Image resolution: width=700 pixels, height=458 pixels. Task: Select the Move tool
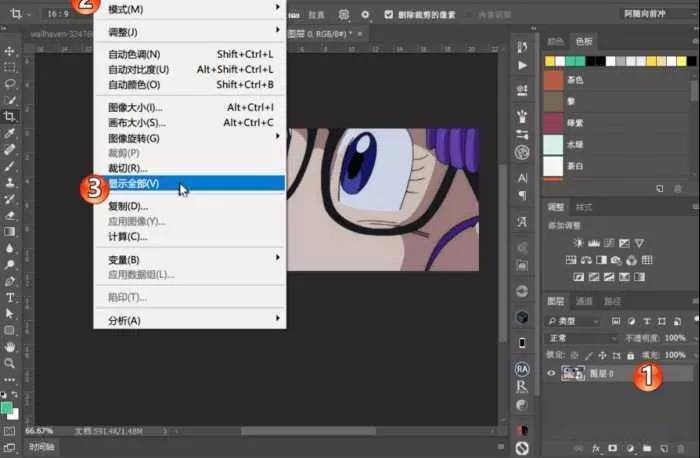[x=9, y=51]
